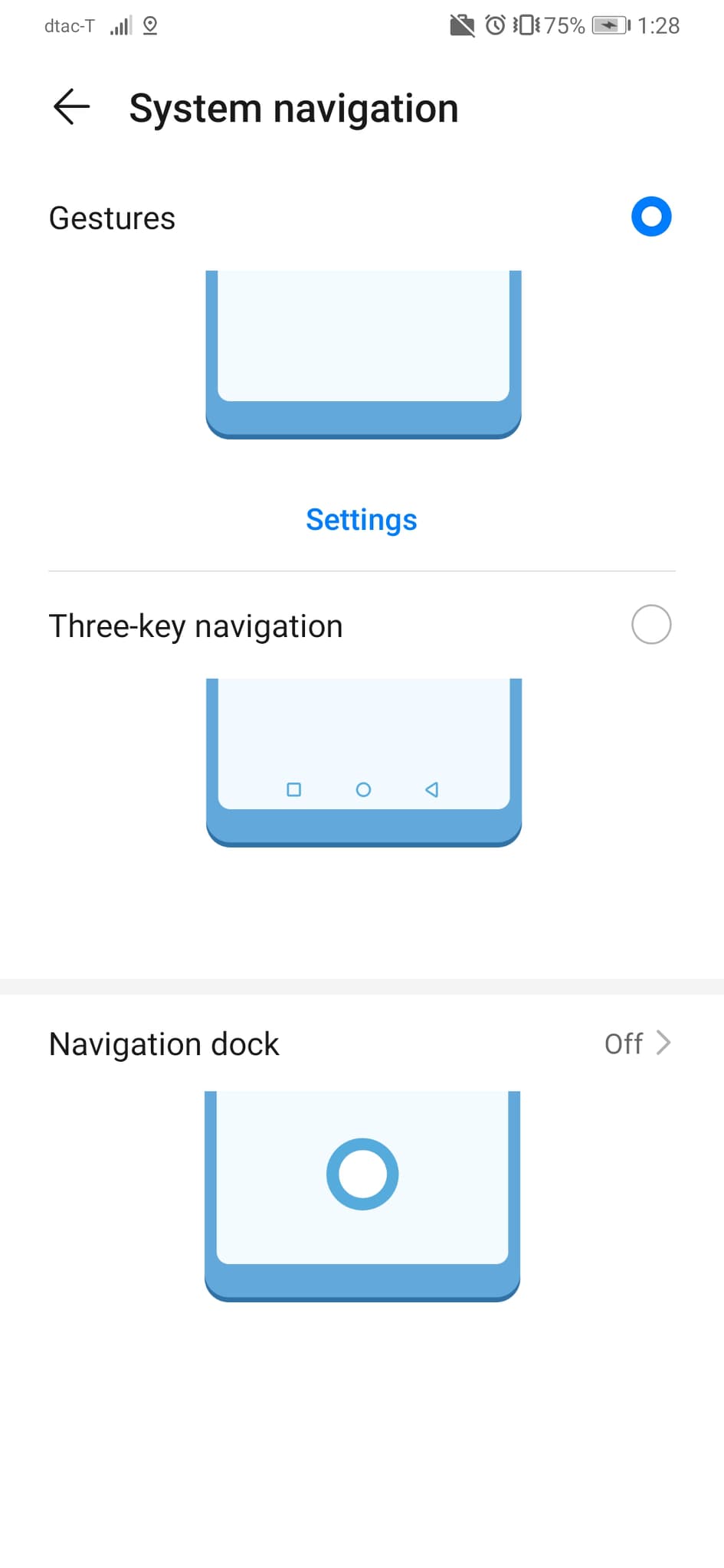
Task: Open gesture Settings link
Action: tap(362, 520)
